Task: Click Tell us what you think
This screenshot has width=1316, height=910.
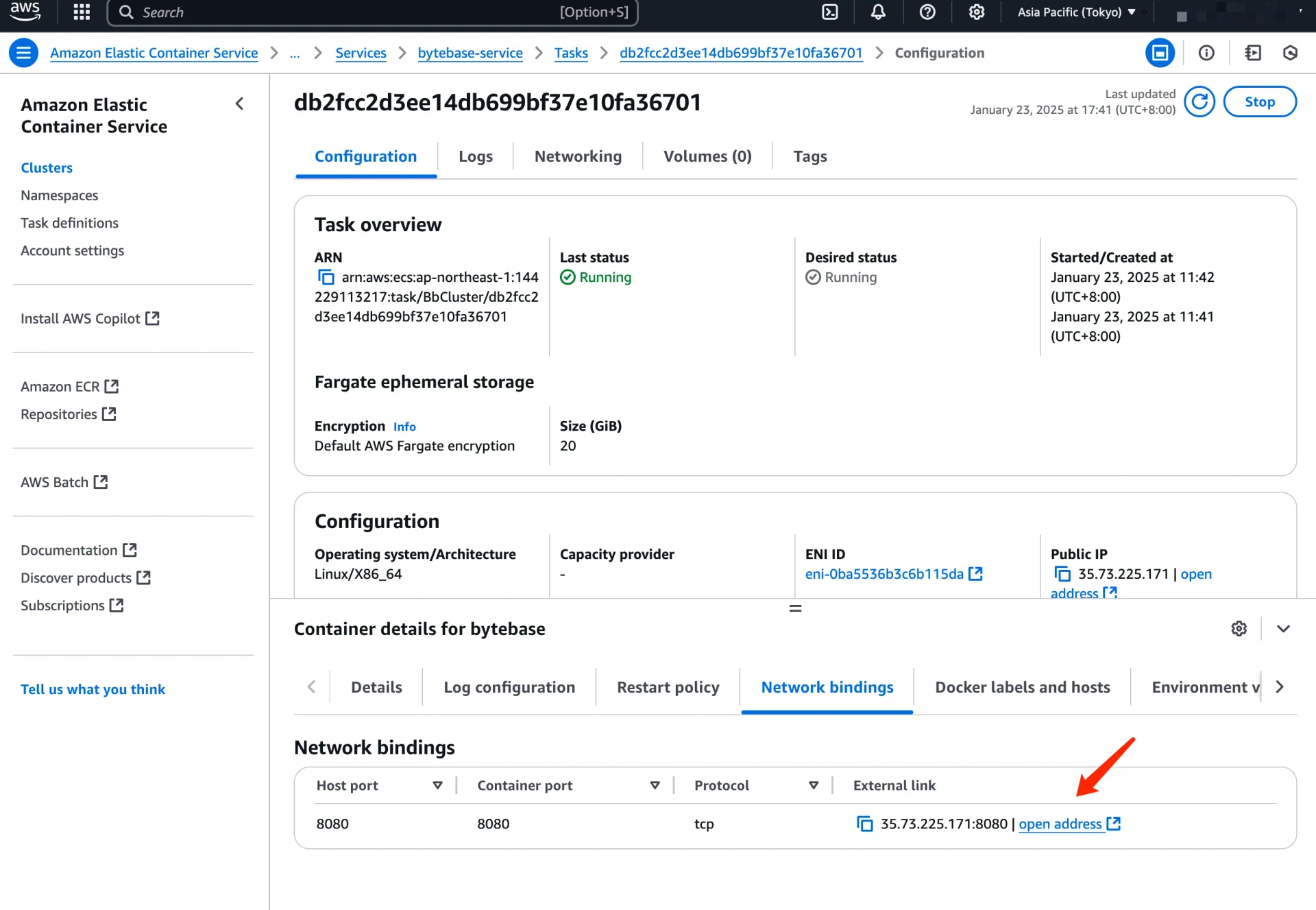Action: tap(93, 689)
